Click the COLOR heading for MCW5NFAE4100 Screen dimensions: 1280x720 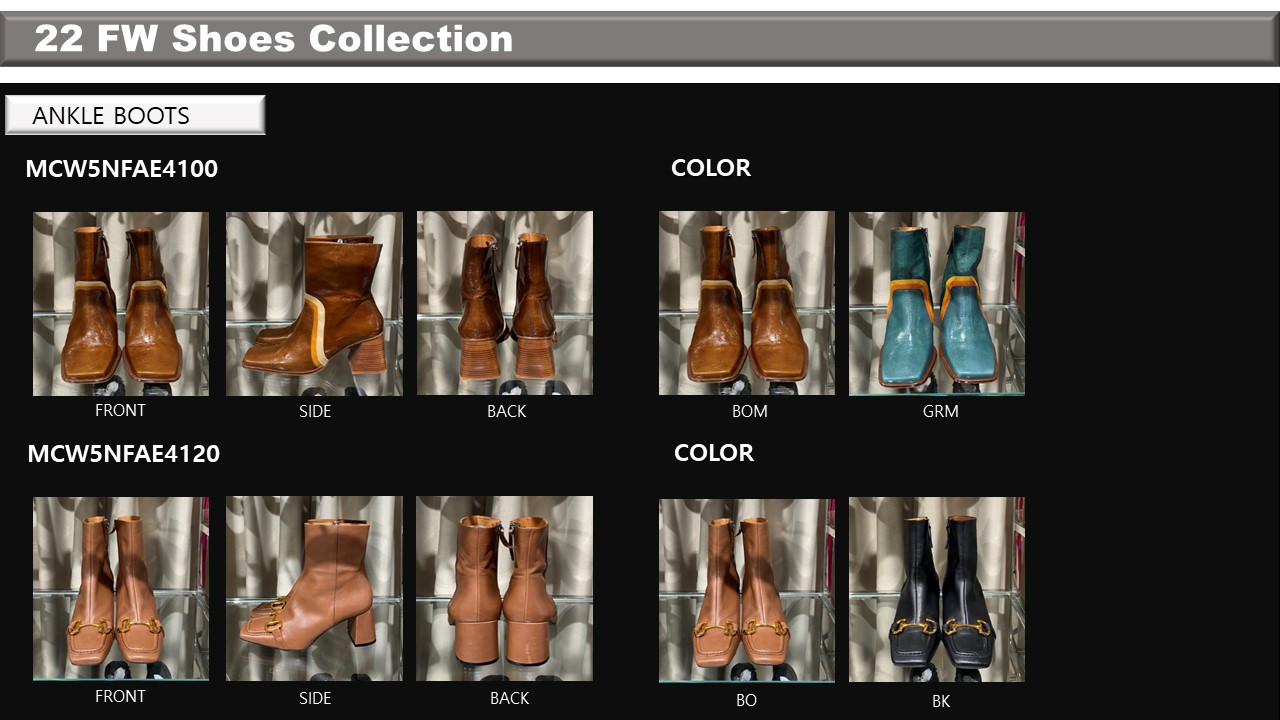click(711, 168)
